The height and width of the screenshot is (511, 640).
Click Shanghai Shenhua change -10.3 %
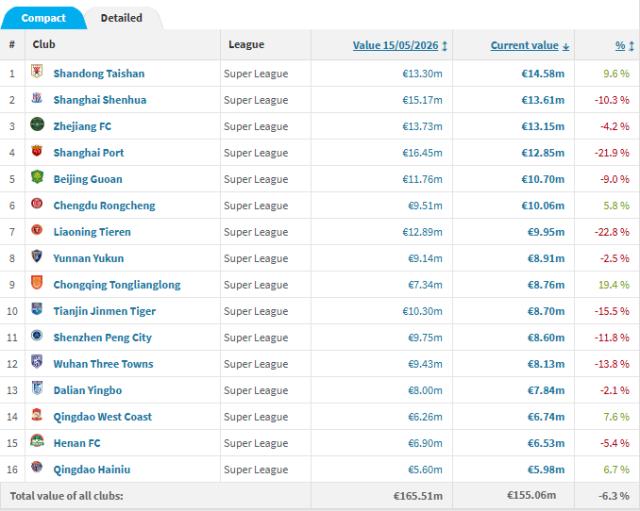click(612, 100)
